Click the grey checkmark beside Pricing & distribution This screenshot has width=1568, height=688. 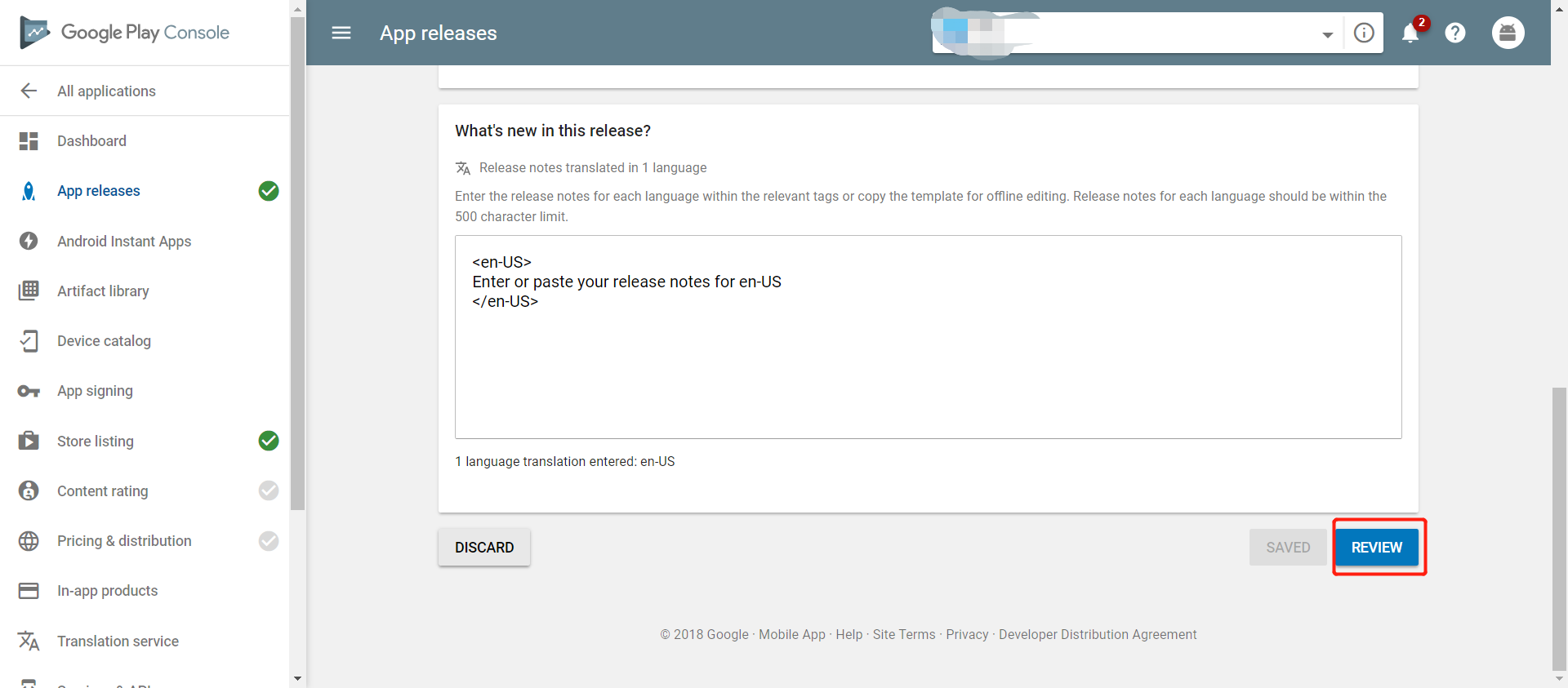pos(269,541)
